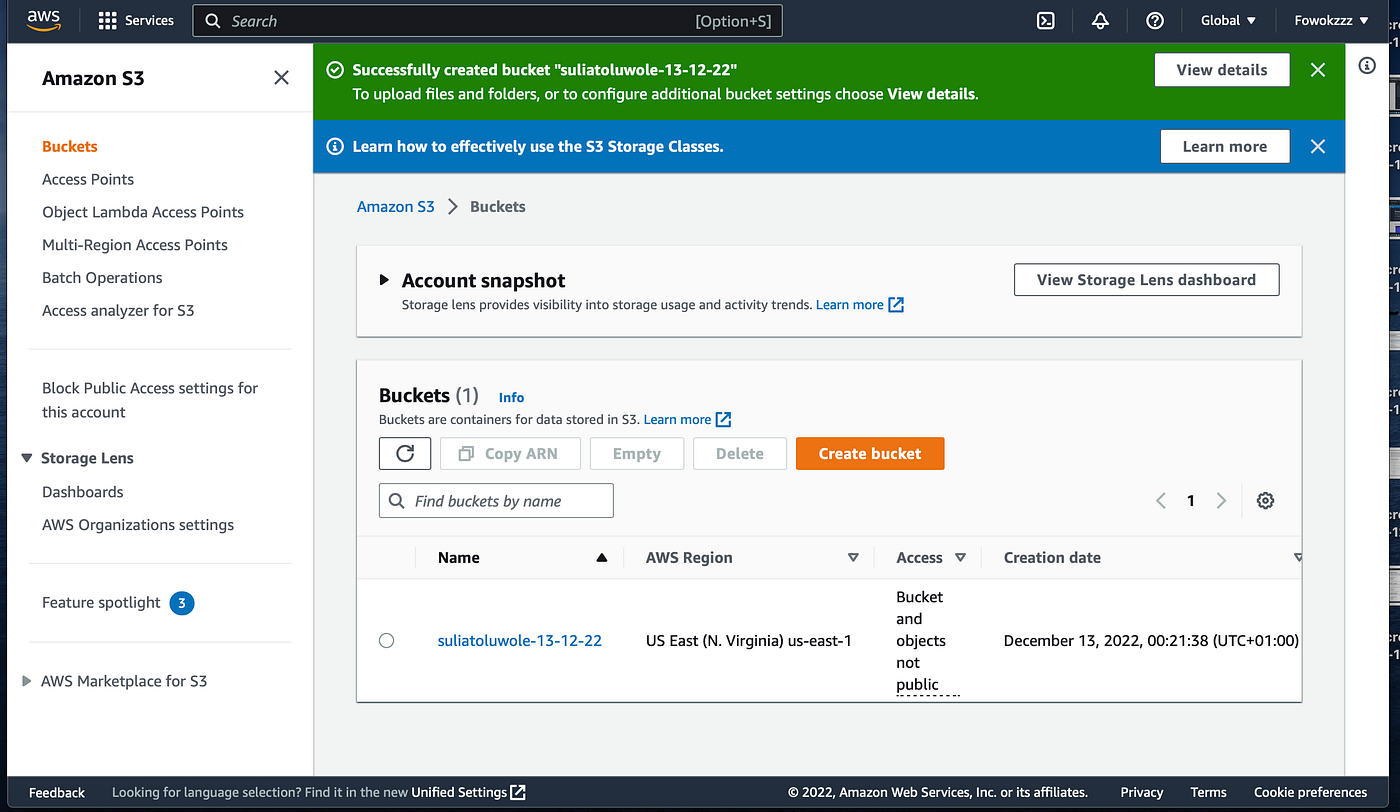1400x812 pixels.
Task: Open the Buckets Info link
Action: [x=511, y=397]
